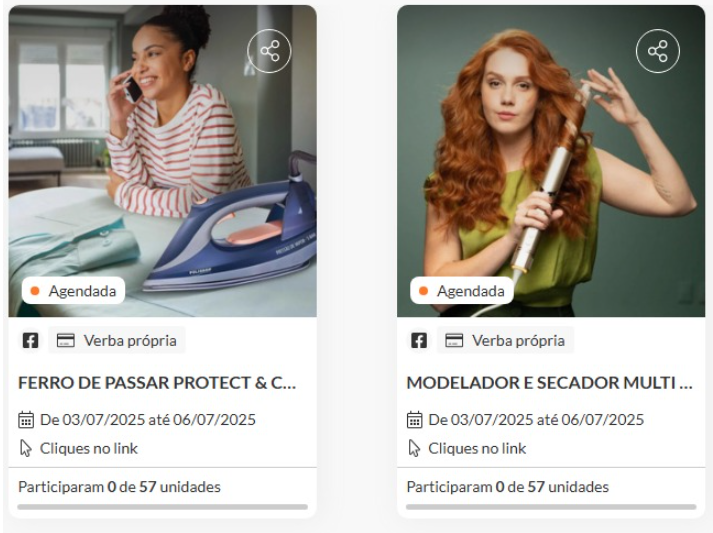
Task: Click share icon on hair styler card
Action: (x=658, y=51)
